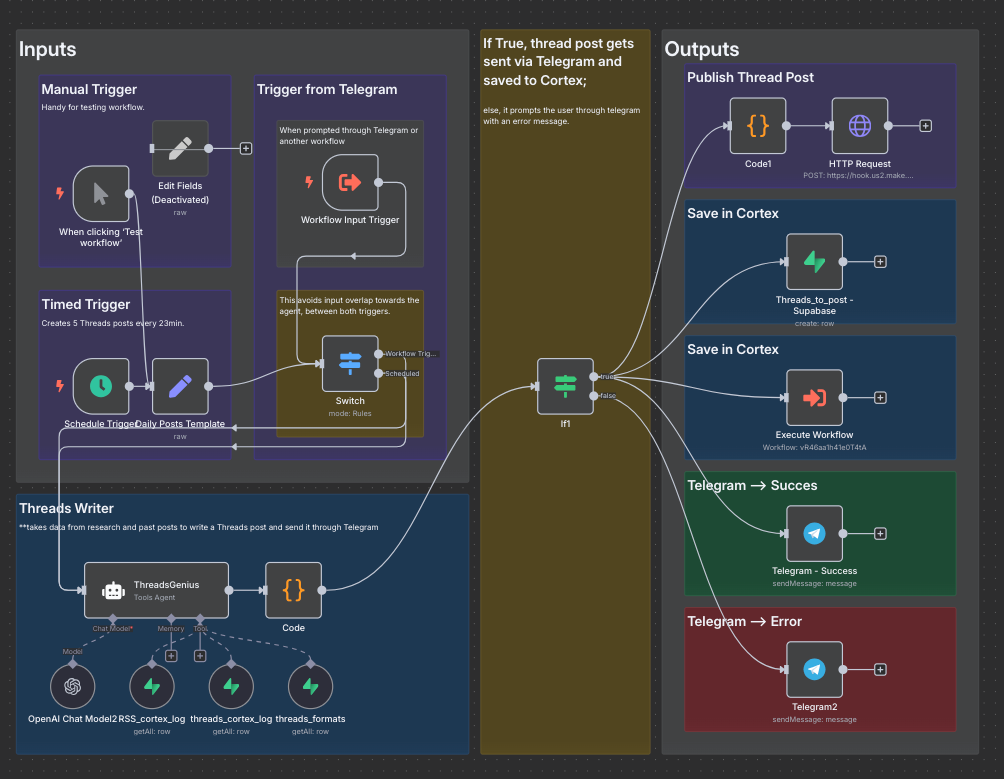Click the true output of If1
Viewport: 1004px width, 779px height.
pos(594,377)
